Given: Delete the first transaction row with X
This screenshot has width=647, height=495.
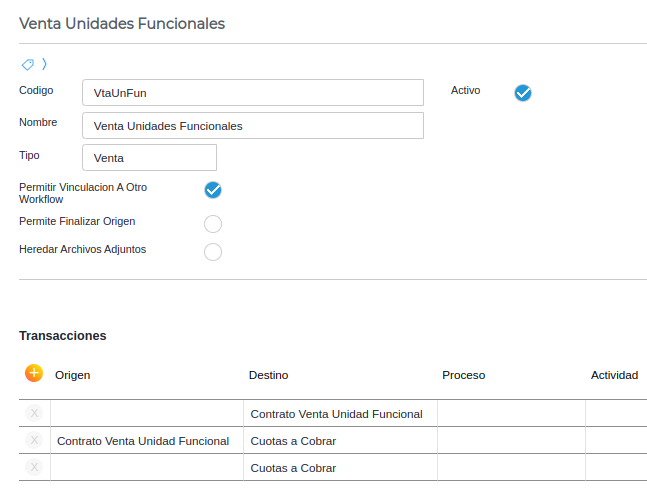Looking at the screenshot, I should tap(34, 413).
